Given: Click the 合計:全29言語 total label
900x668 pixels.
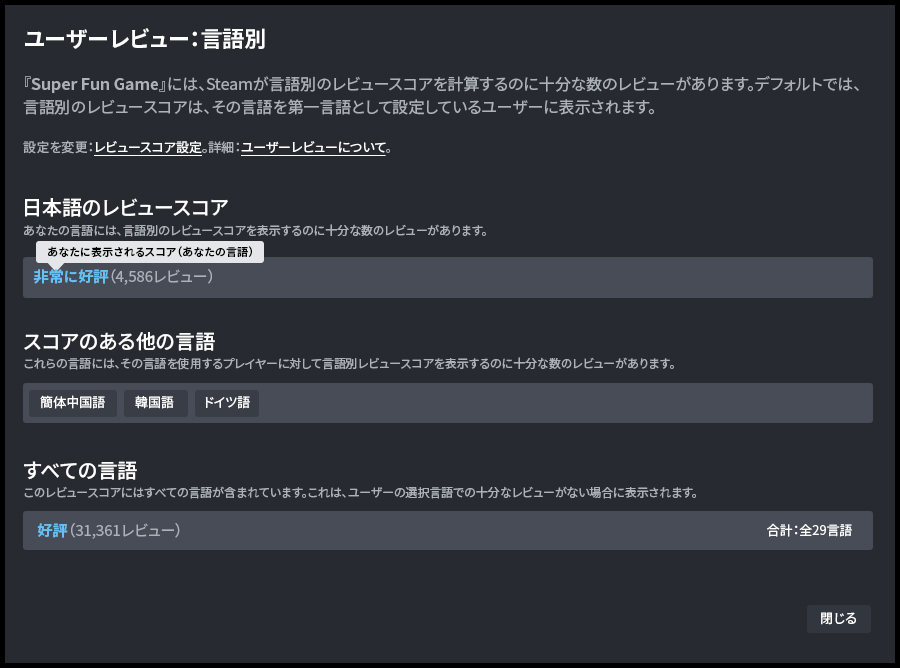Looking at the screenshot, I should pos(810,531).
